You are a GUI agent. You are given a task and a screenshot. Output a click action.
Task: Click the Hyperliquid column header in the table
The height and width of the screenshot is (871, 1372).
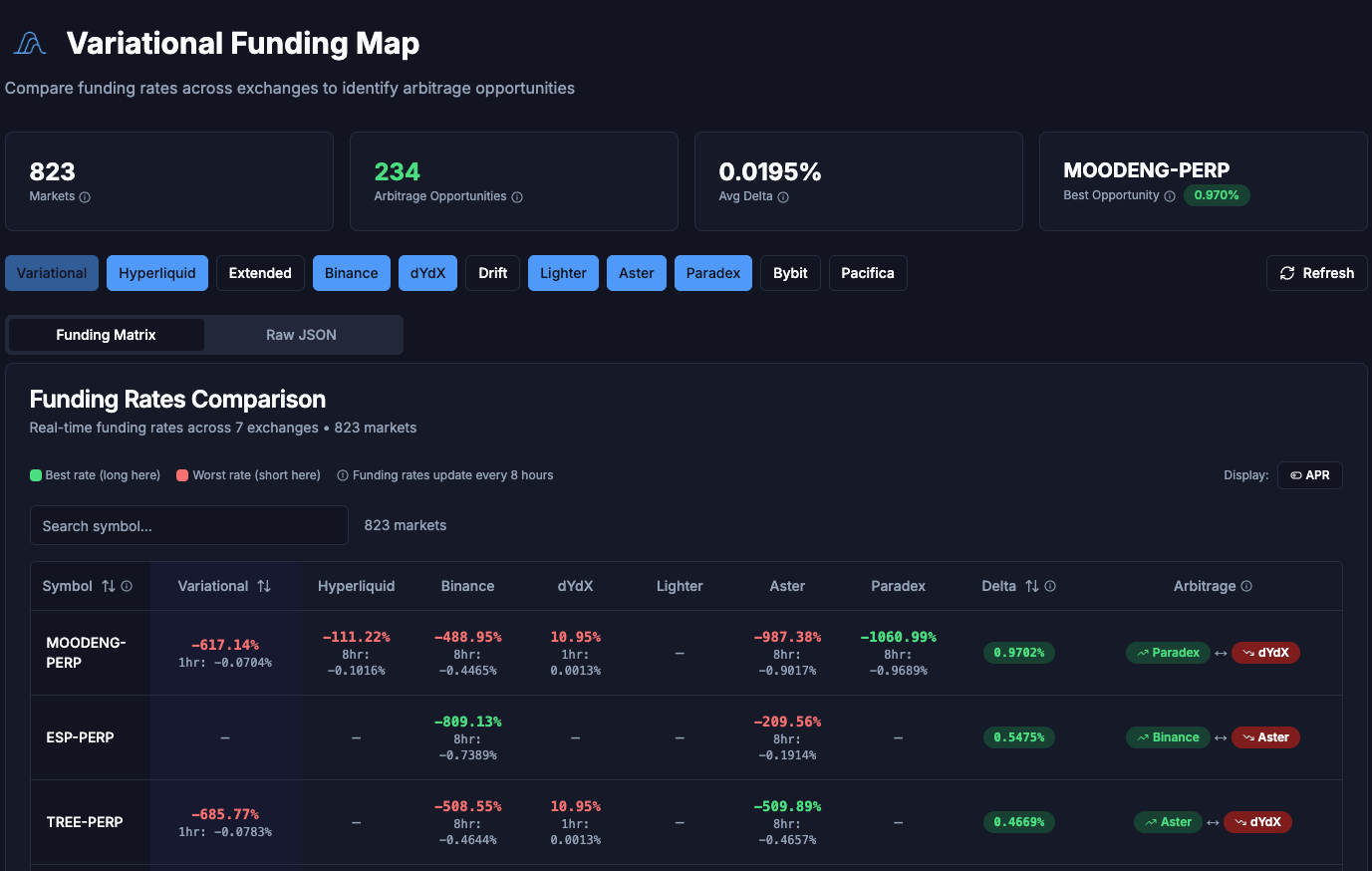coord(357,586)
